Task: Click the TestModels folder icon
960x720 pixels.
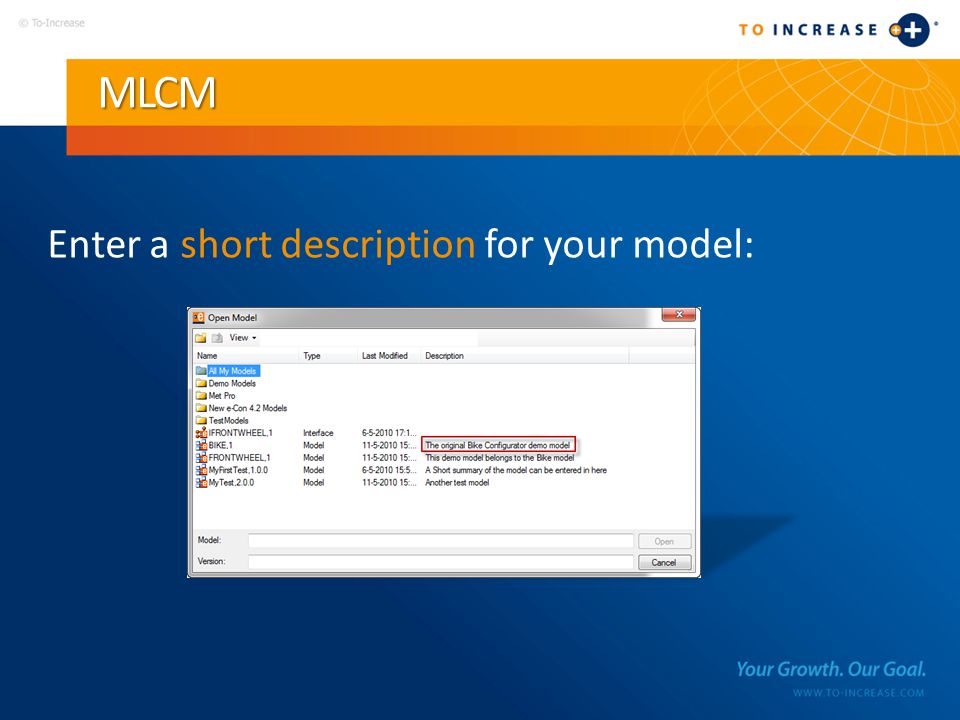Action: pos(201,421)
